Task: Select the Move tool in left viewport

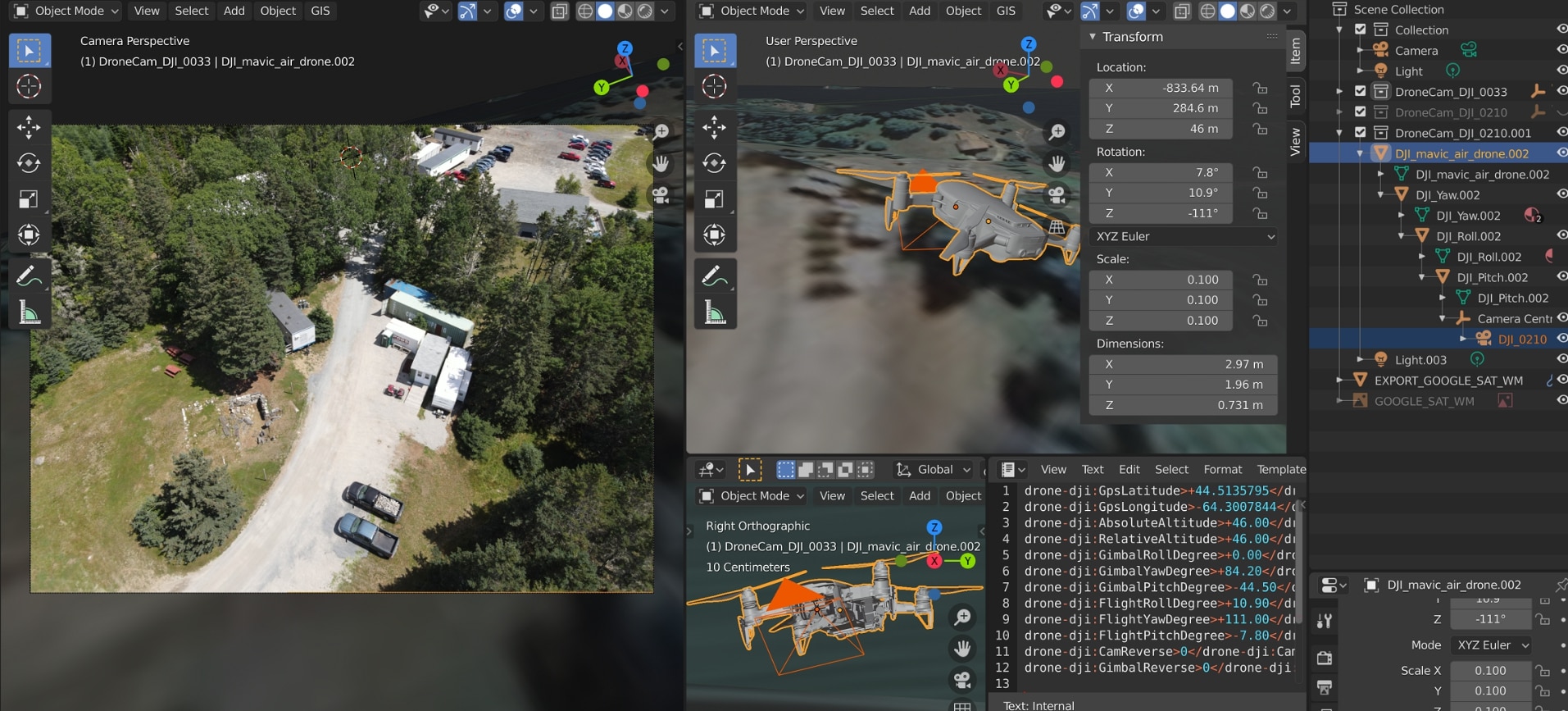Action: 29,126
